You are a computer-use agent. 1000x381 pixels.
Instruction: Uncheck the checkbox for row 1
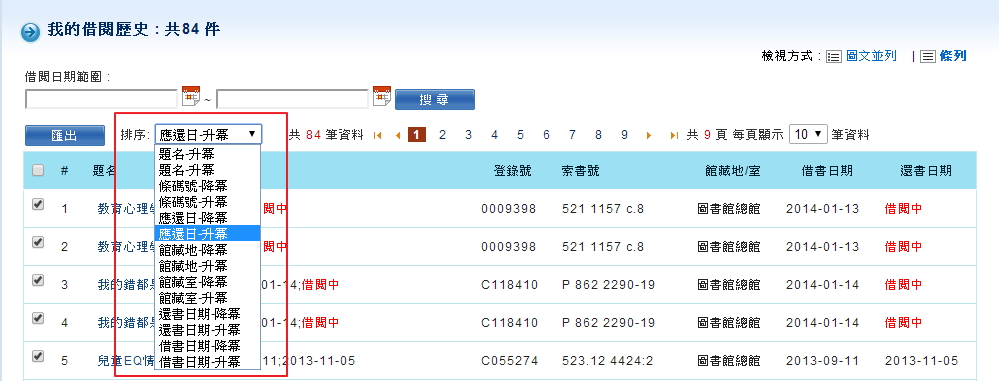38,204
